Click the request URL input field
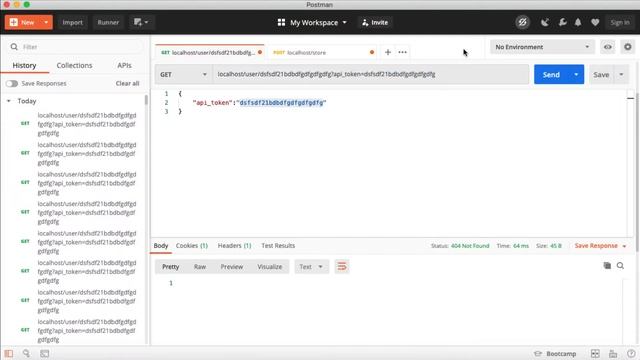Image resolution: width=640 pixels, height=360 pixels. 371,74
